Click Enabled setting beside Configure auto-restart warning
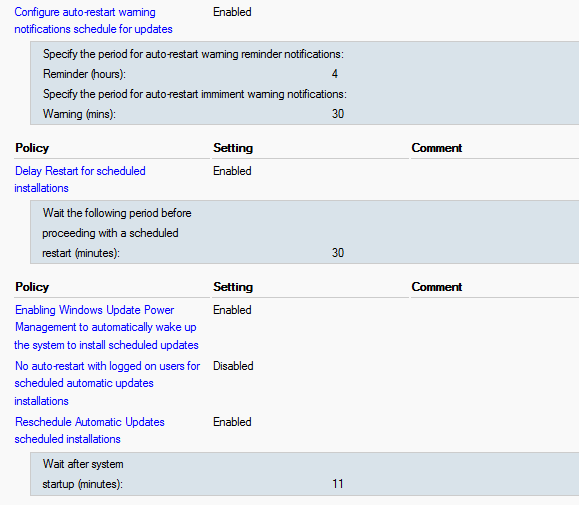This screenshot has width=579, height=505. tap(232, 12)
